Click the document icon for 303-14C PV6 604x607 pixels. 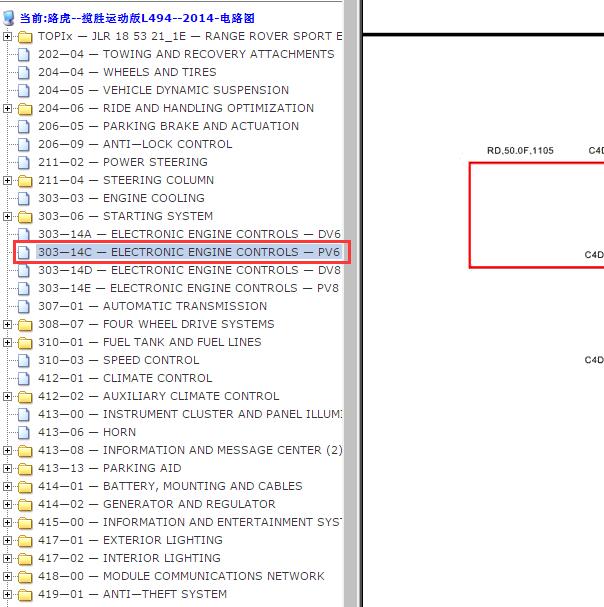(x=24, y=252)
